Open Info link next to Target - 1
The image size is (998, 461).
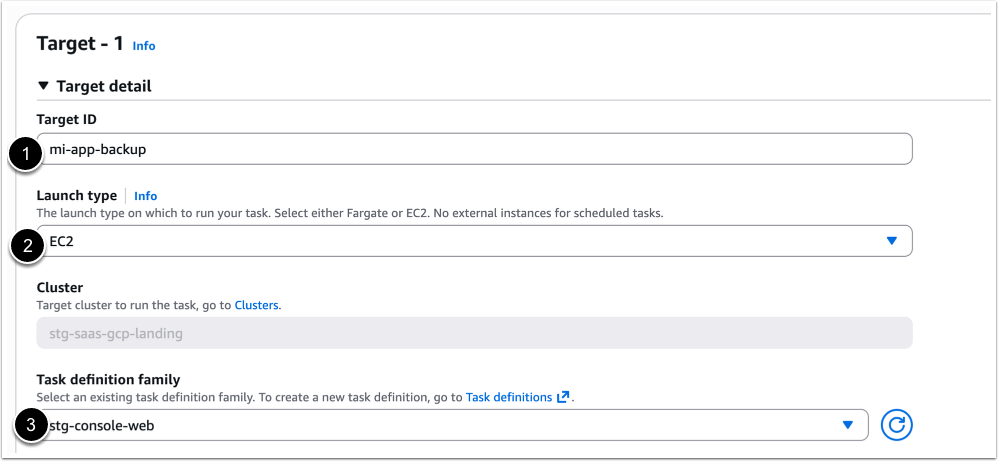click(x=144, y=46)
